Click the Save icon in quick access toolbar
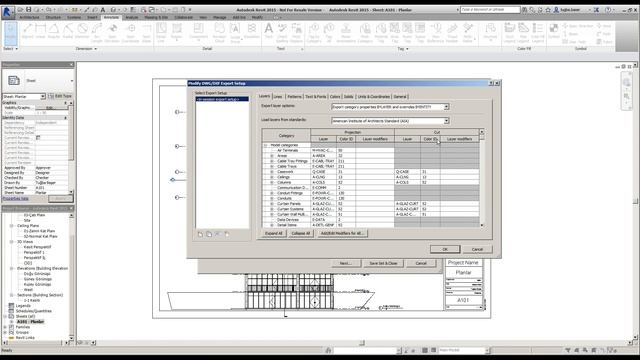Screen dimensions: 640x360 tap(29, 9)
